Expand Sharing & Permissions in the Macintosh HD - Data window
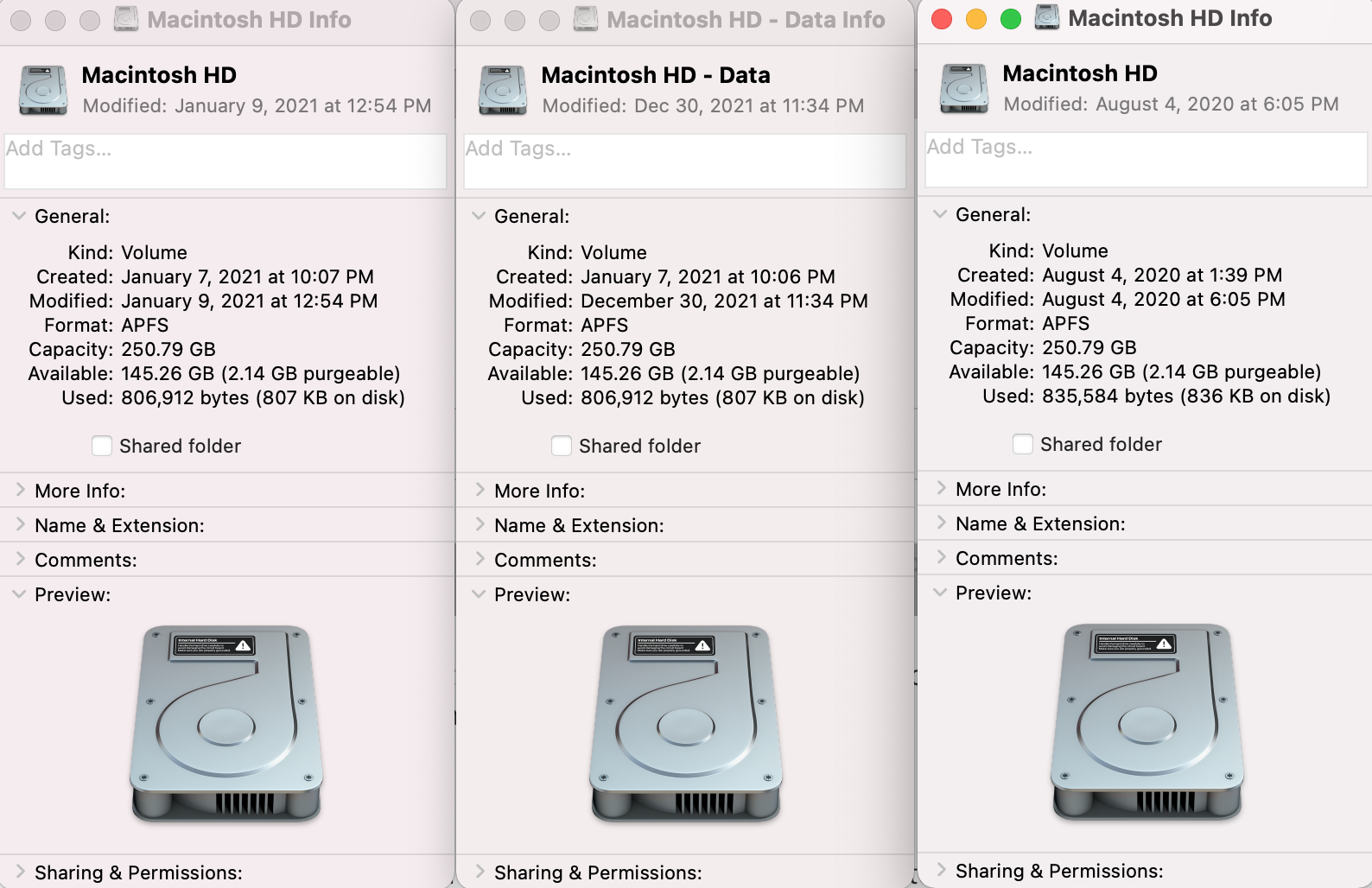The width and height of the screenshot is (1372, 888). [x=480, y=872]
